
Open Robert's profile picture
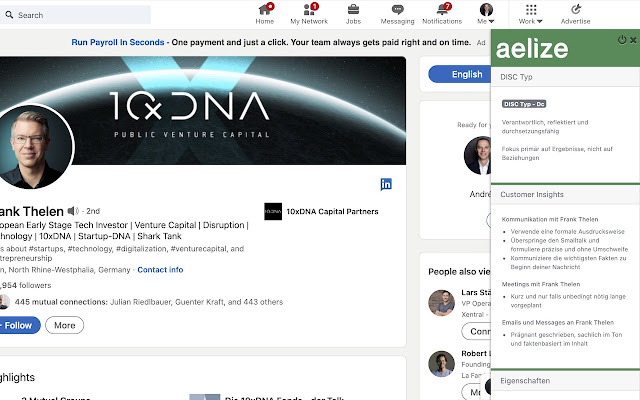441,364
